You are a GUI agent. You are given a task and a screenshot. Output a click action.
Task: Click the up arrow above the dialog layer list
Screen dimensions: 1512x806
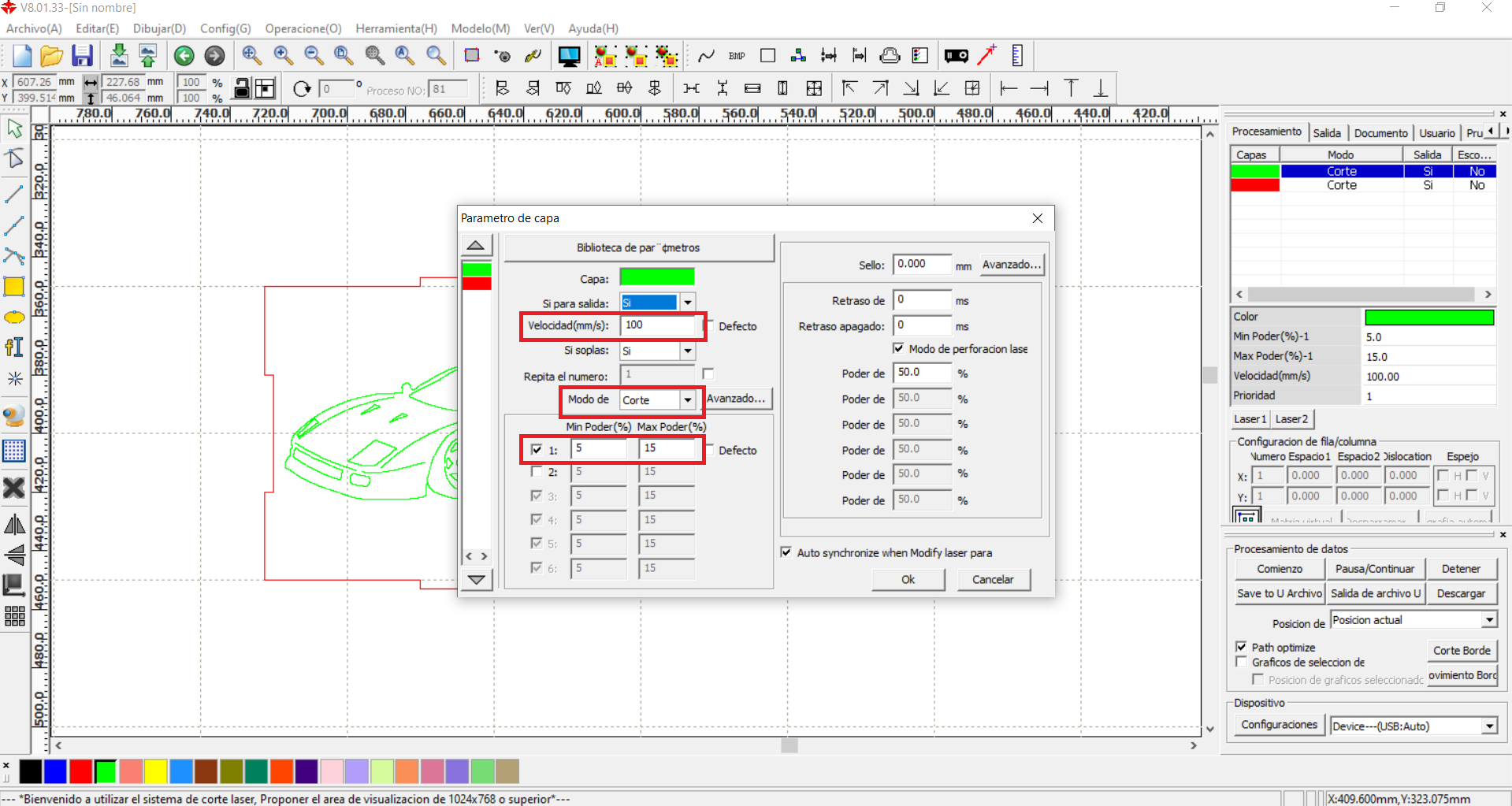point(476,245)
